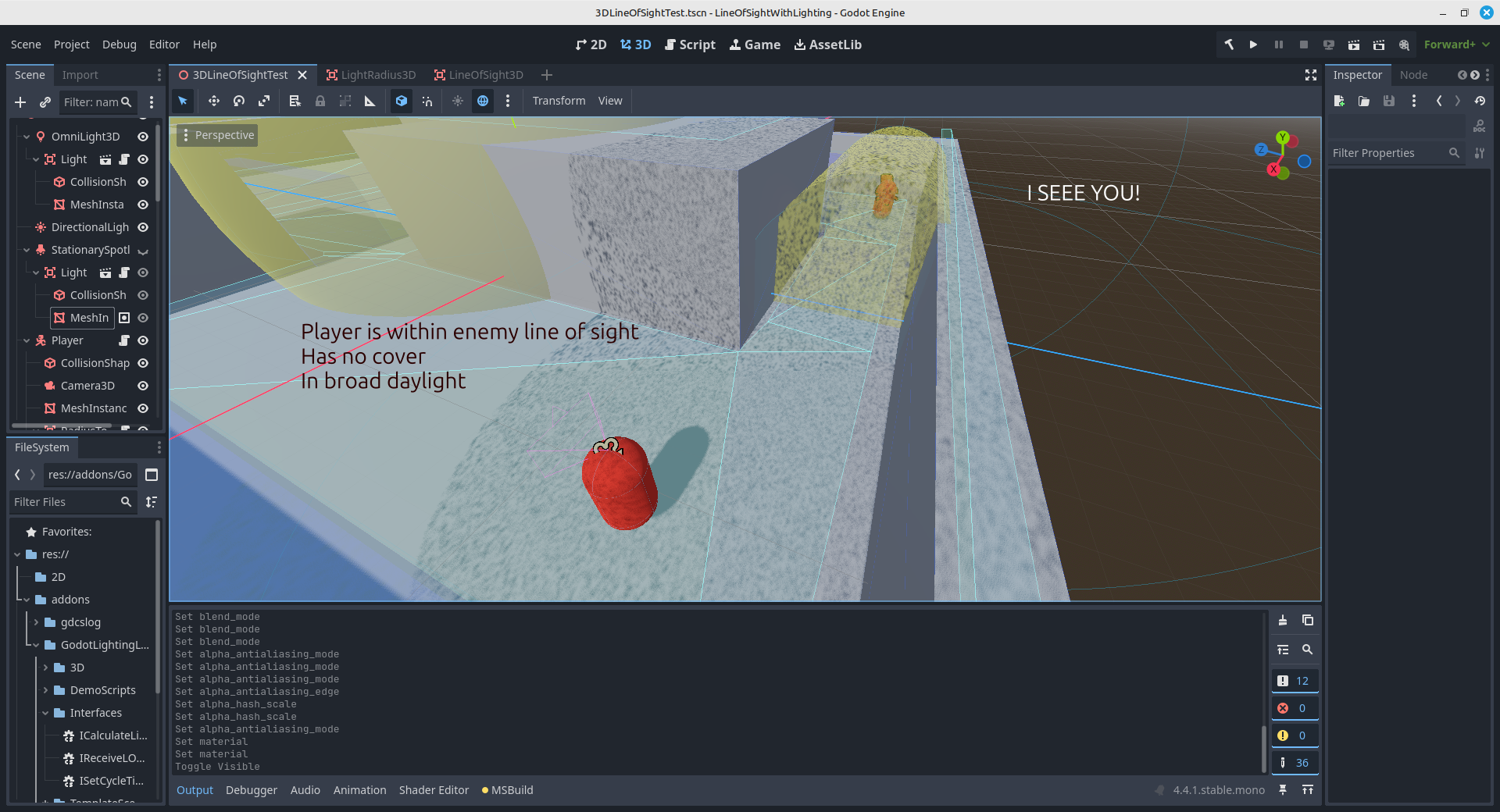The height and width of the screenshot is (812, 1500).
Task: Activate the Ruler measuring tool
Action: click(x=370, y=101)
